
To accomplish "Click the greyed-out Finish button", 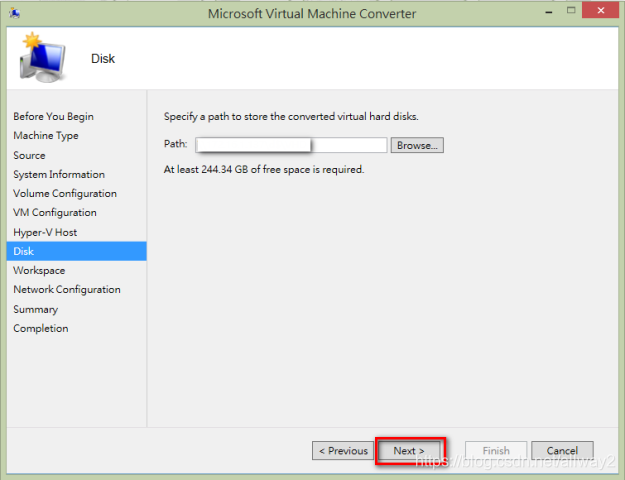I will pos(496,450).
